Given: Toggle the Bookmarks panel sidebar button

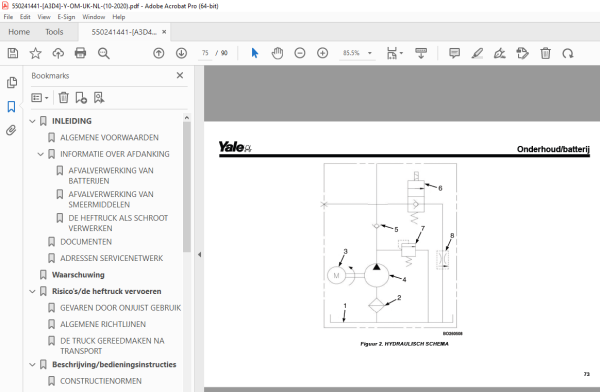Looking at the screenshot, I should click(11, 106).
